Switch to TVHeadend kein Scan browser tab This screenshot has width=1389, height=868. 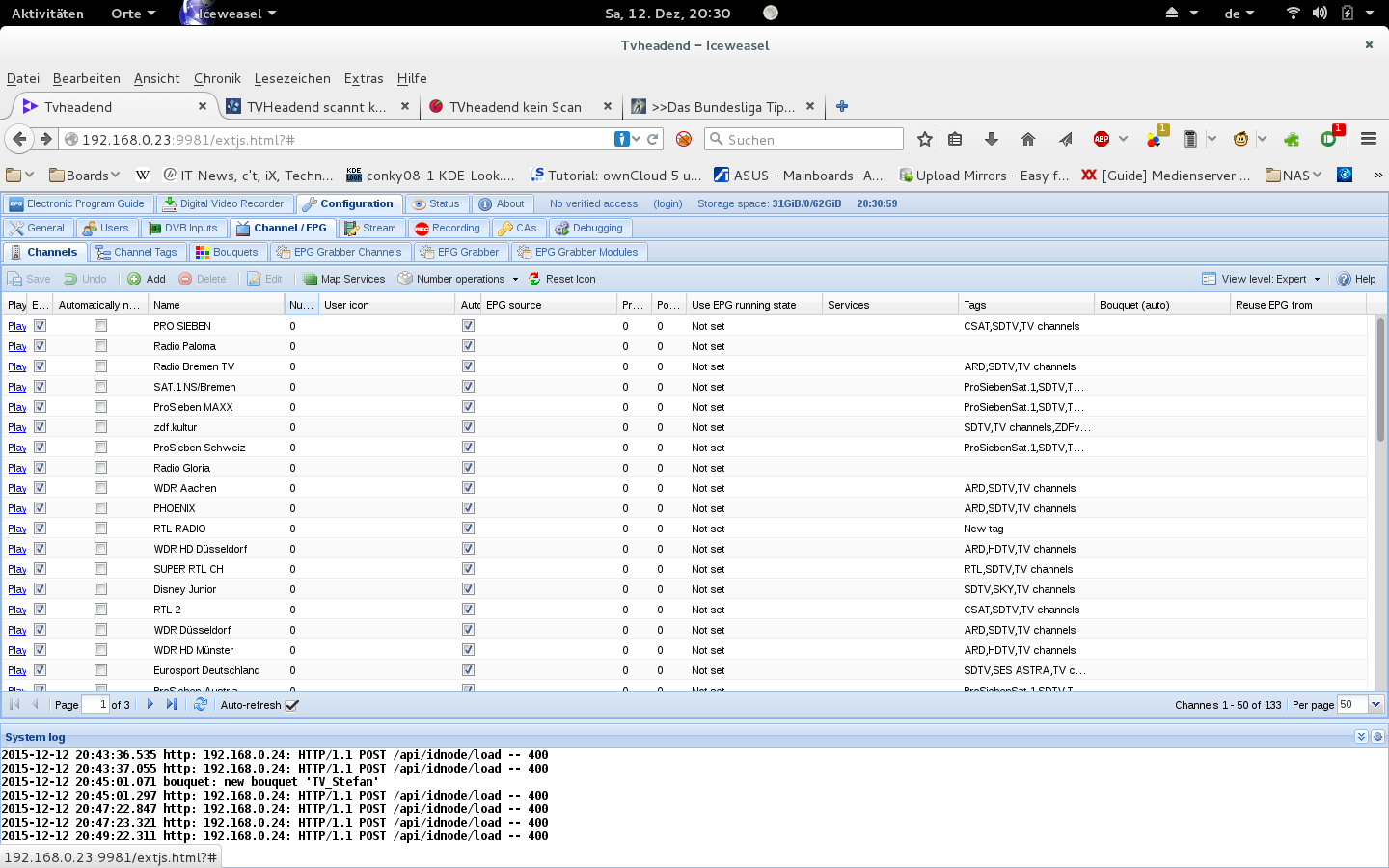[518, 106]
